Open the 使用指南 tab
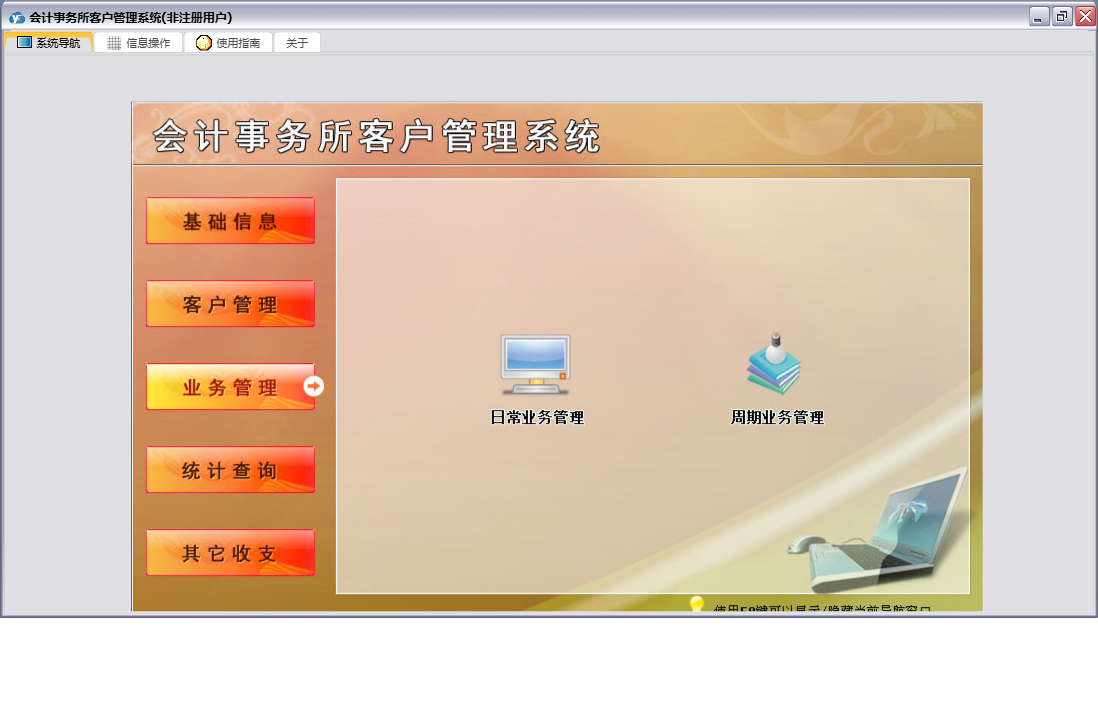Viewport: 1098px width, 716px height. tap(228, 43)
